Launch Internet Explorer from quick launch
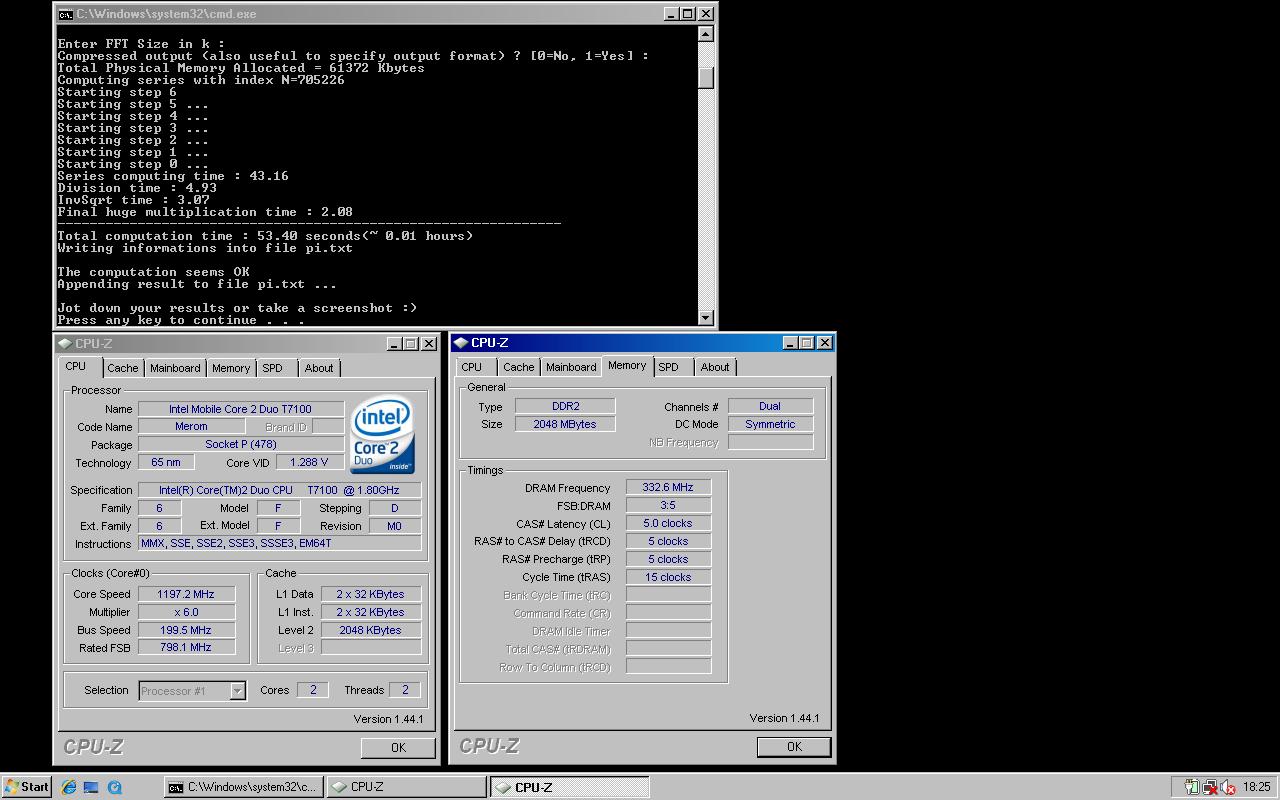1280x800 pixels. [68, 787]
